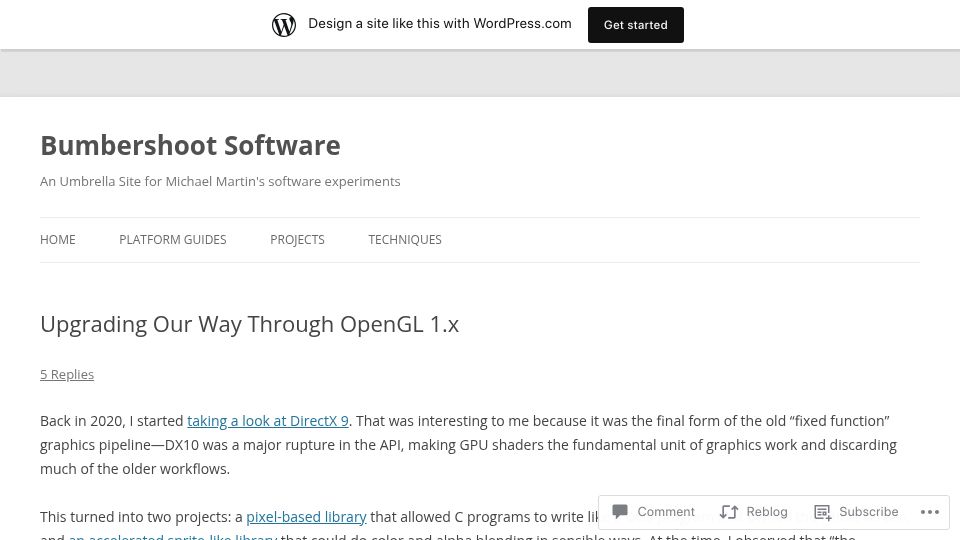Open the PLATFORM GUIDES menu
This screenshot has height=540, width=960.
(173, 239)
